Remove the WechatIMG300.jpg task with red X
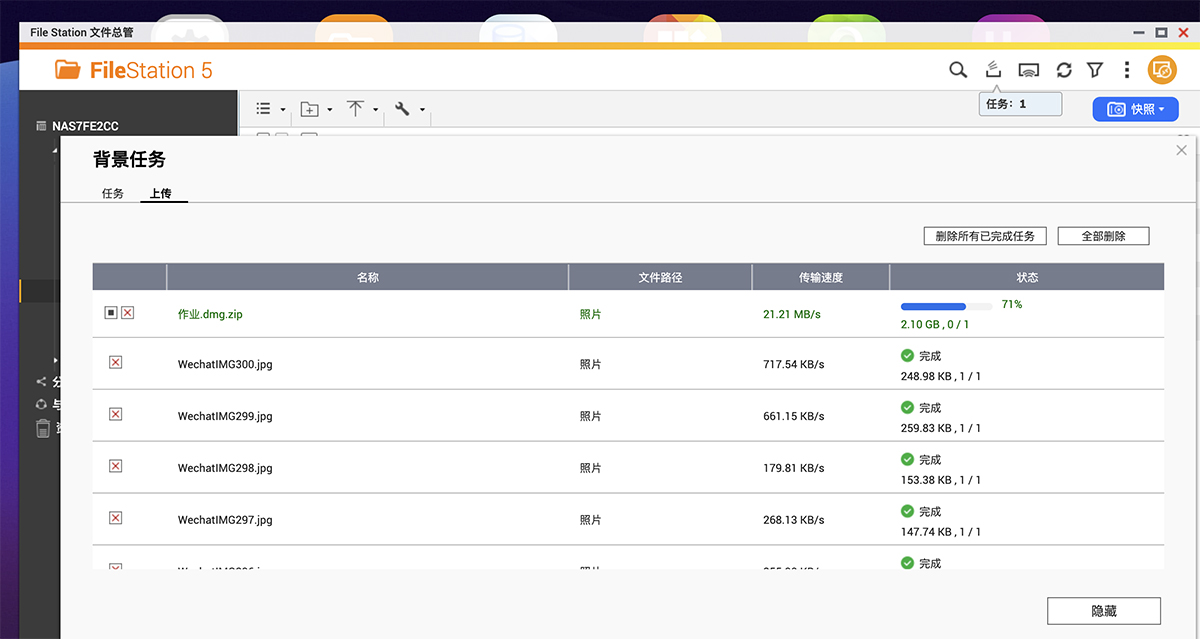This screenshot has width=1200, height=639. [115, 362]
